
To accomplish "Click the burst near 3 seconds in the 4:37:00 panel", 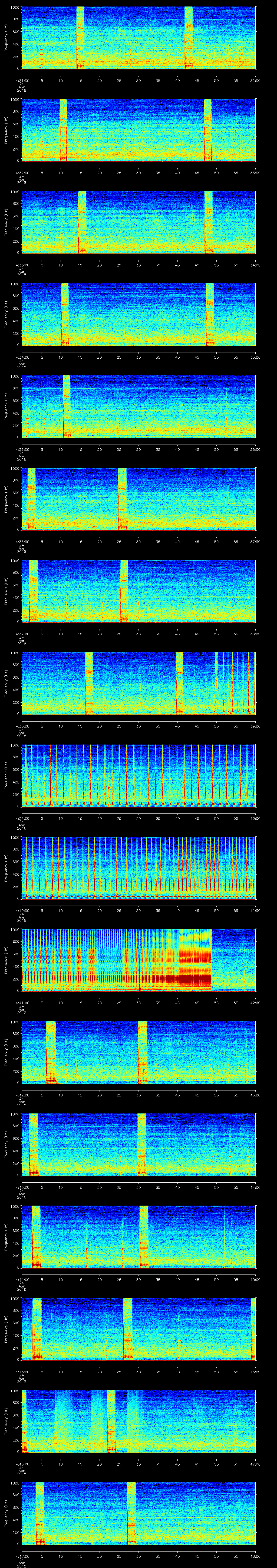I will tap(33, 590).
